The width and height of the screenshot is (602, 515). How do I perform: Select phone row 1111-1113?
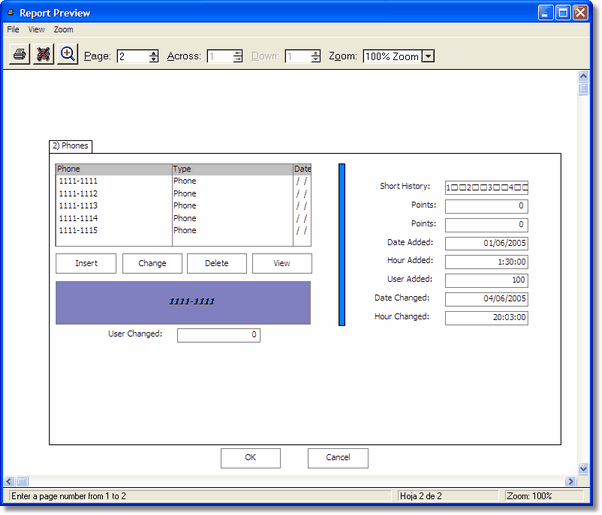[x=183, y=205]
